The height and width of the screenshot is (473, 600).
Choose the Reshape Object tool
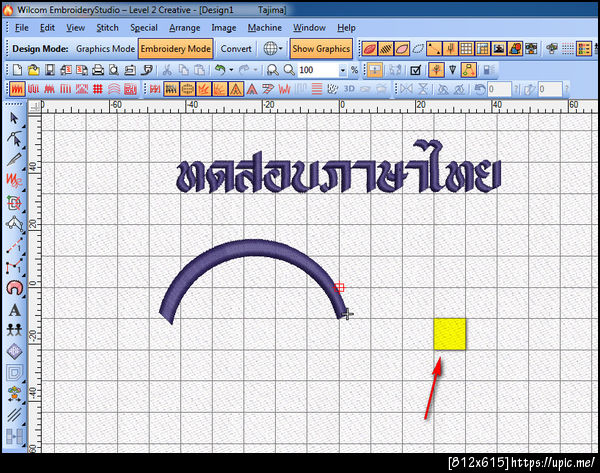[15, 139]
